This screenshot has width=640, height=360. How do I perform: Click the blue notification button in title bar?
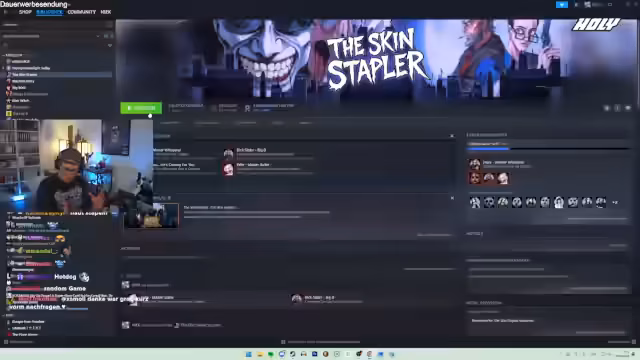(562, 4)
